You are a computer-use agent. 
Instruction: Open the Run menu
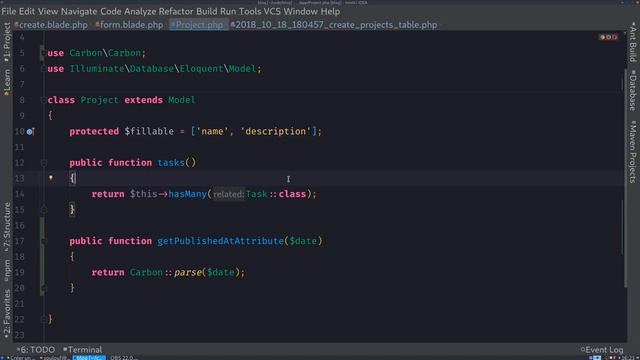[x=228, y=11]
